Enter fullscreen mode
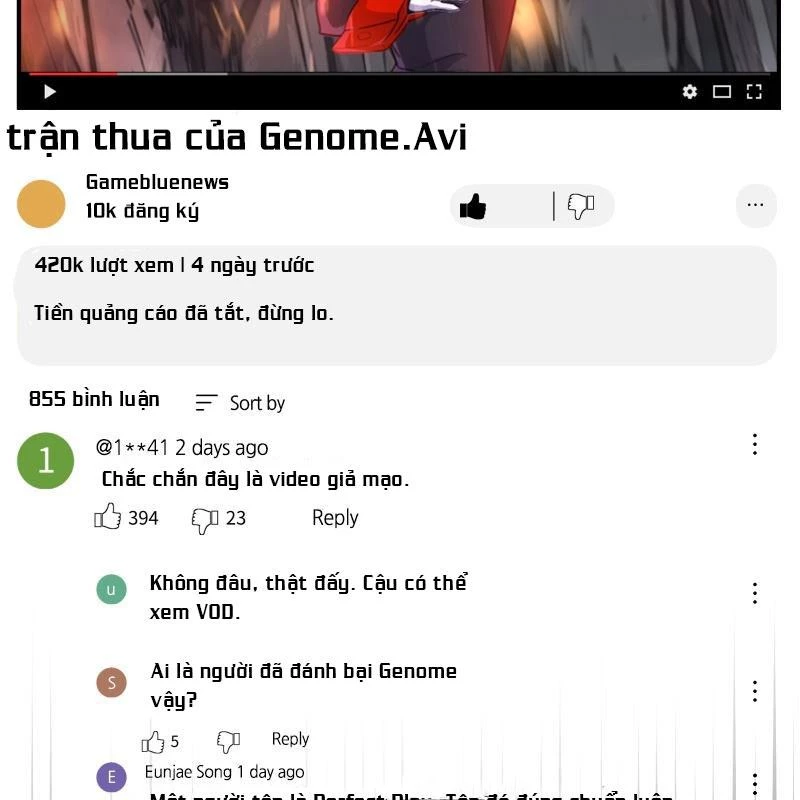The height and width of the screenshot is (800, 800). [x=754, y=92]
